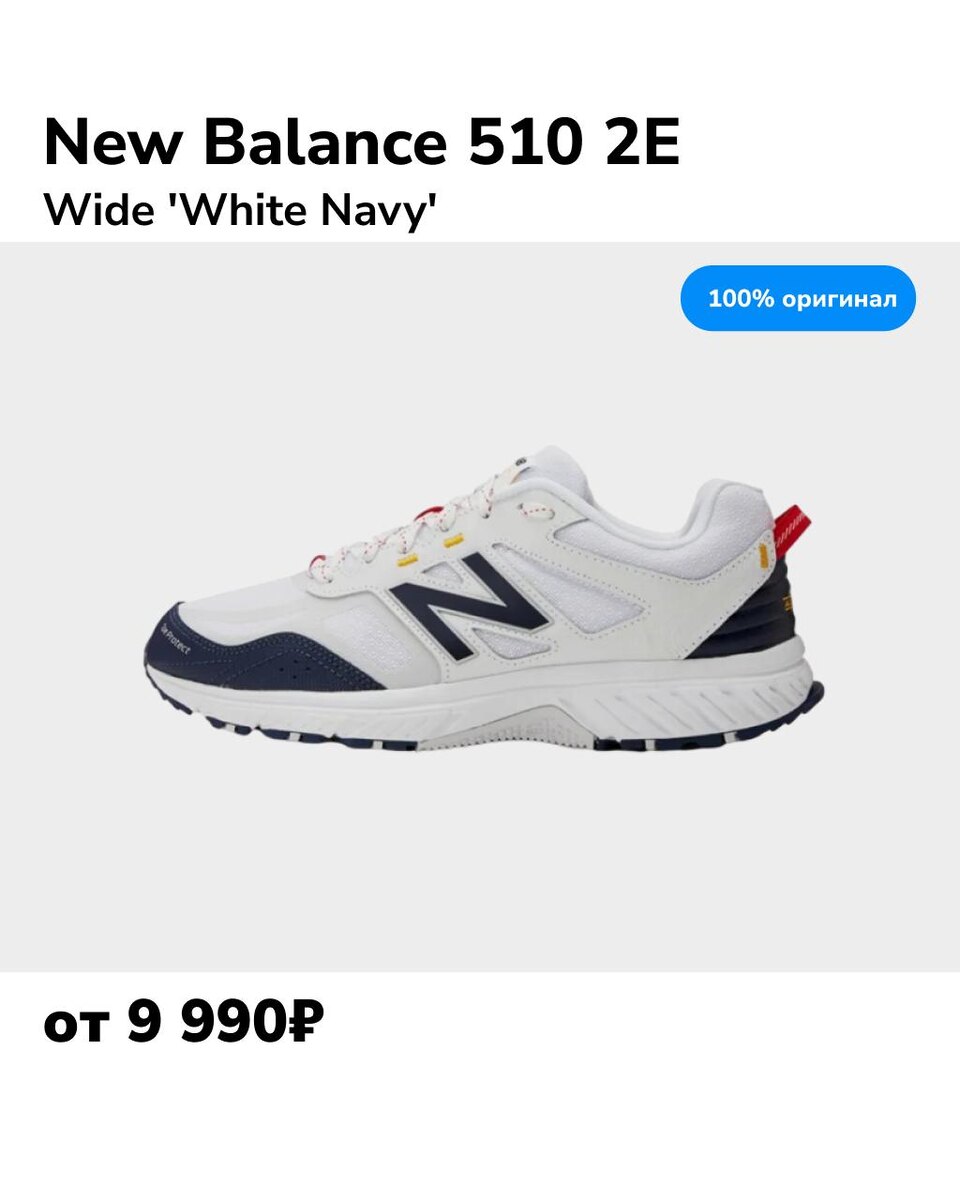Image resolution: width=960 pixels, height=1200 pixels.
Task: Click the Wide 'White Navy' subtitle
Action: pos(242,211)
